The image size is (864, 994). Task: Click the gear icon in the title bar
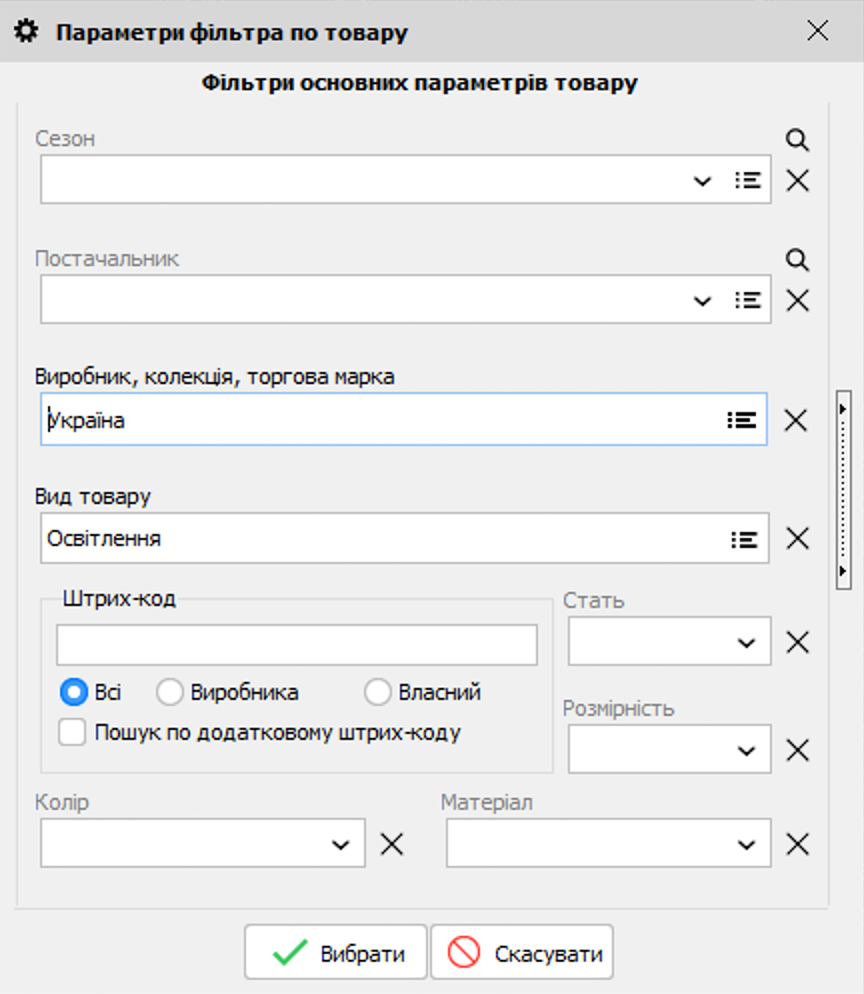coord(25,30)
